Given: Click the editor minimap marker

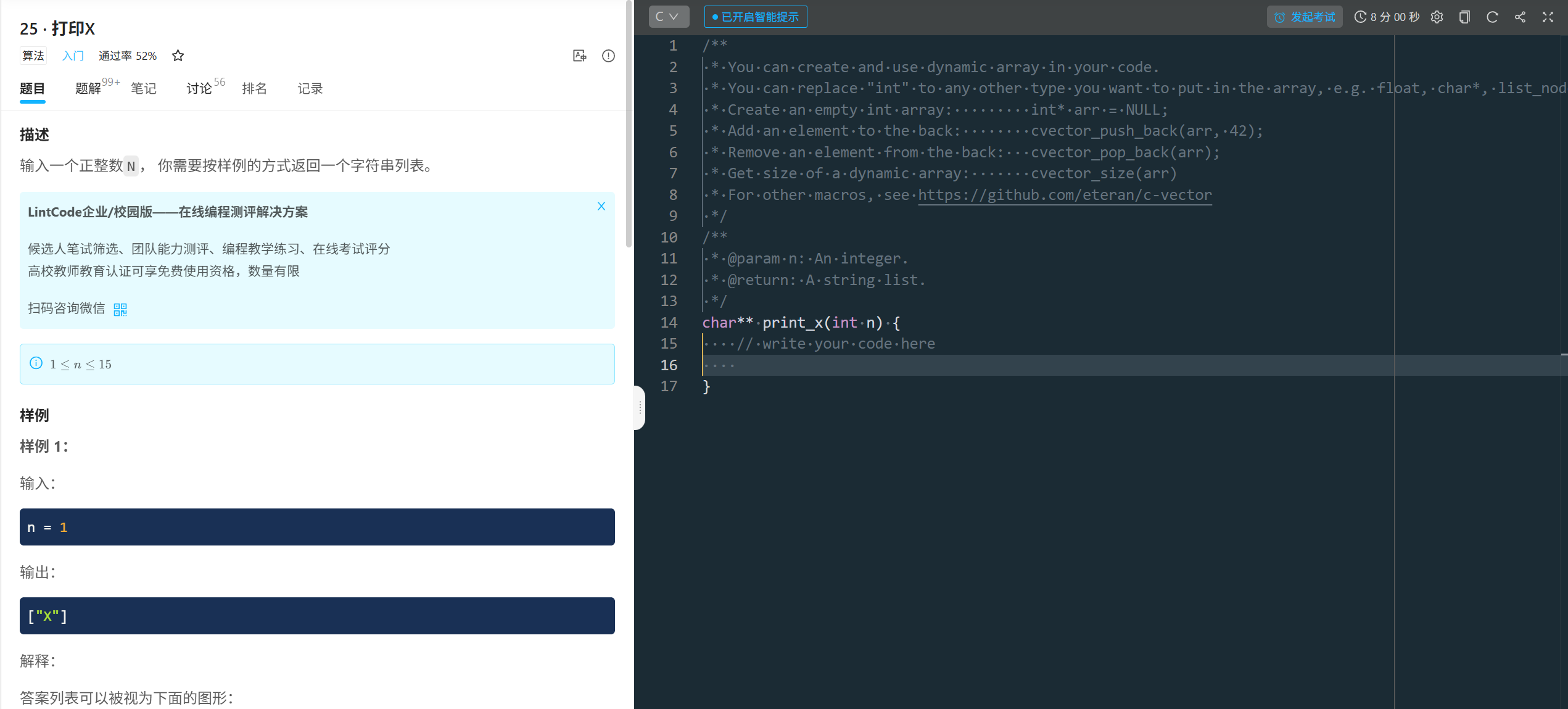Looking at the screenshot, I should (1564, 355).
